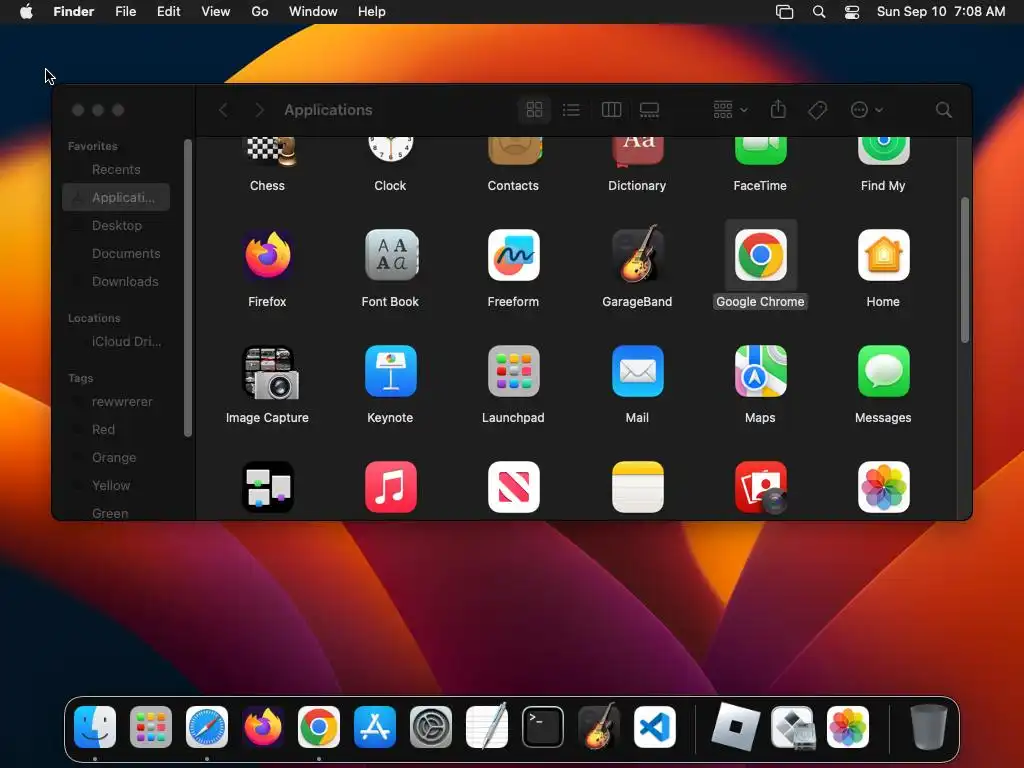Image resolution: width=1024 pixels, height=768 pixels.
Task: Select the Contacts app icon
Action: tap(514, 151)
